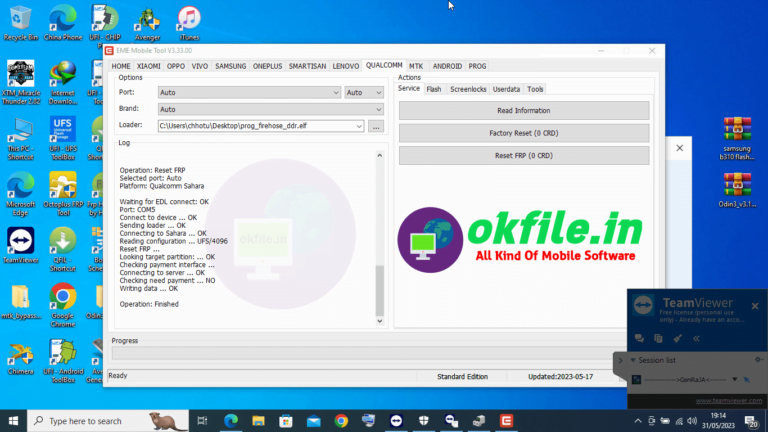Open Internet Download Manager desktop icon
This screenshot has width=768, height=432.
63,82
